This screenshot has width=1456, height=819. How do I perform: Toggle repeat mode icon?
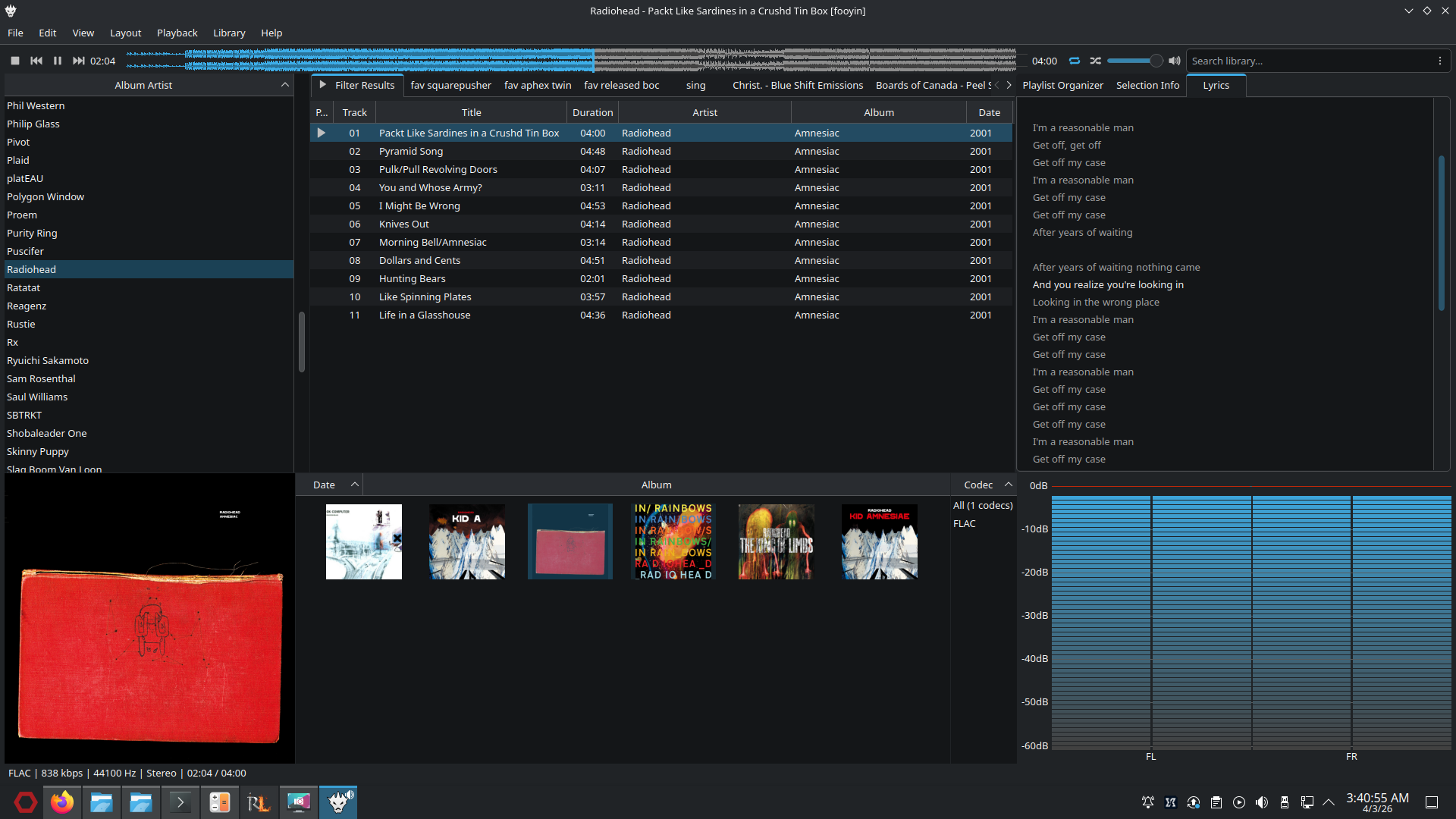point(1075,61)
